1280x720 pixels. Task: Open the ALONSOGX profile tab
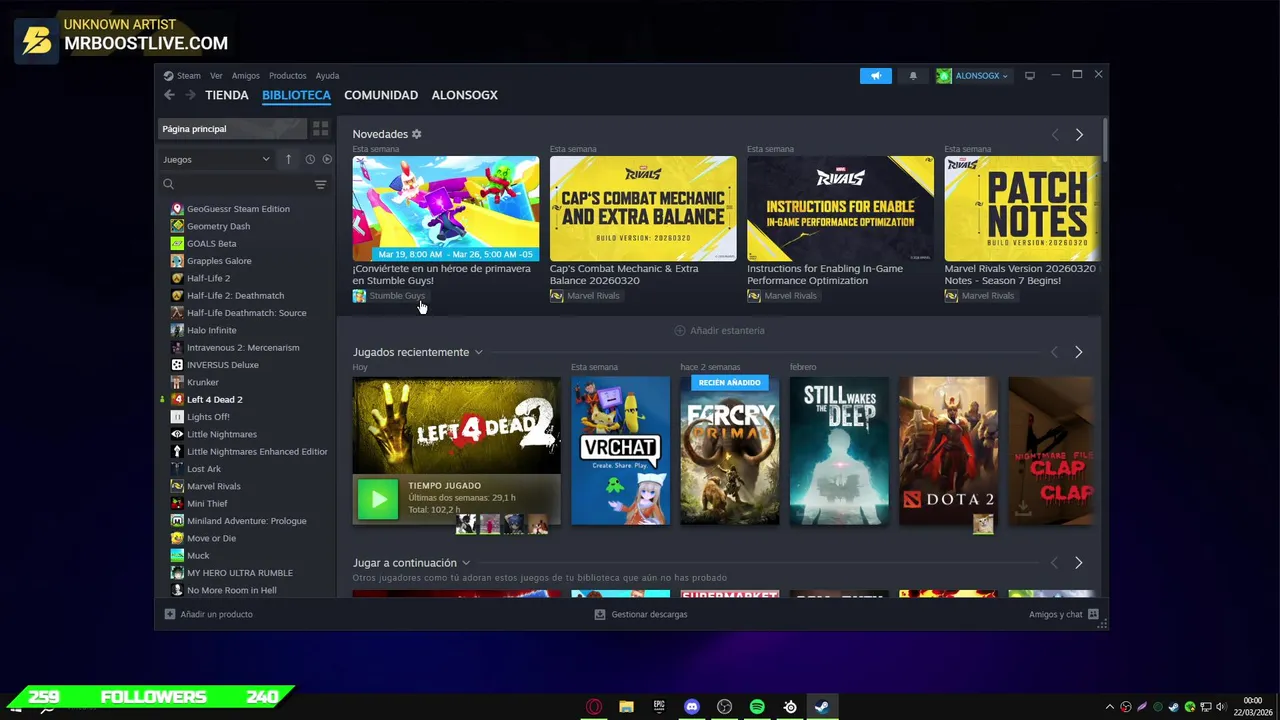(x=464, y=95)
